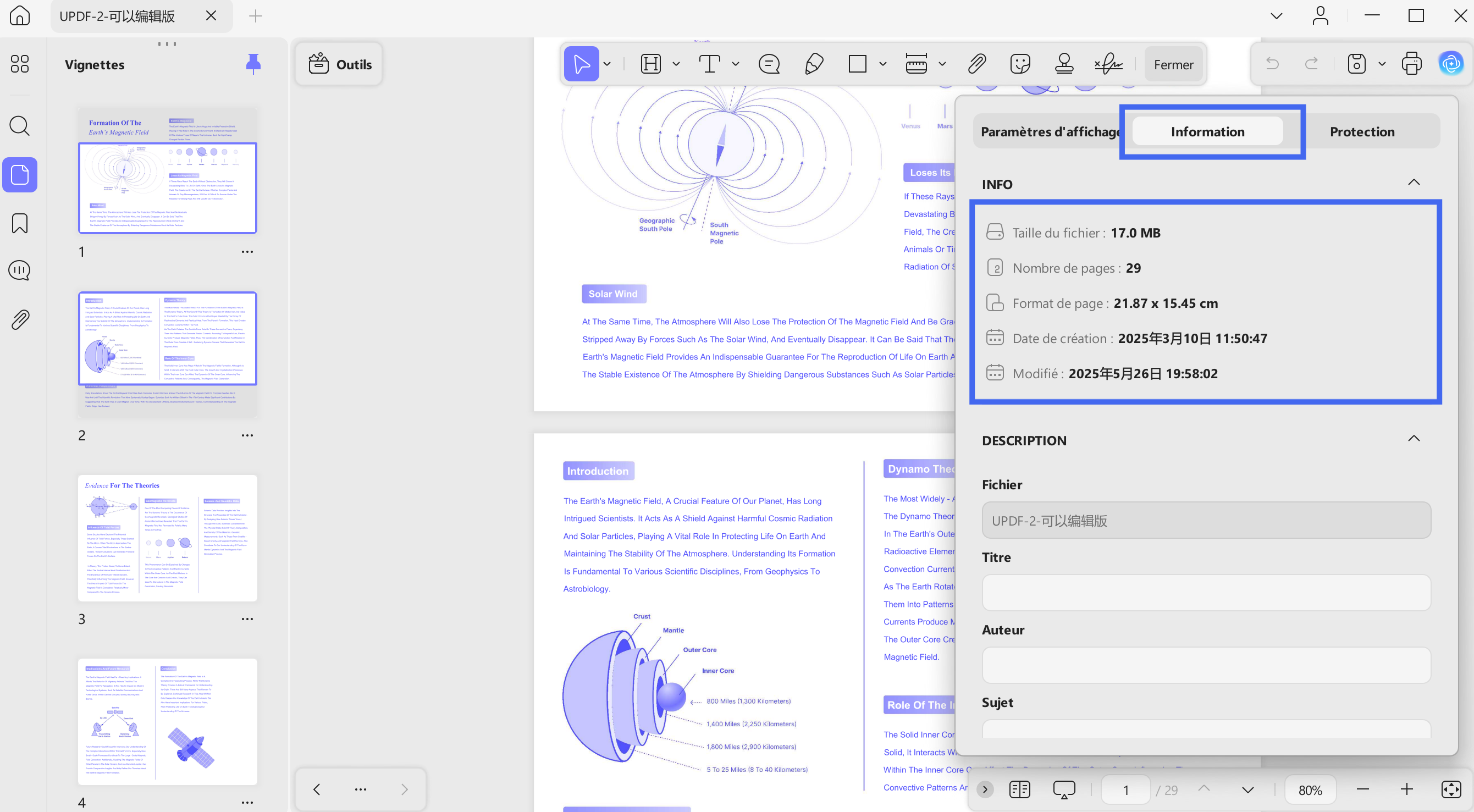This screenshot has height=812, width=1474.
Task: Pin the Vignettes panel
Action: tap(253, 64)
